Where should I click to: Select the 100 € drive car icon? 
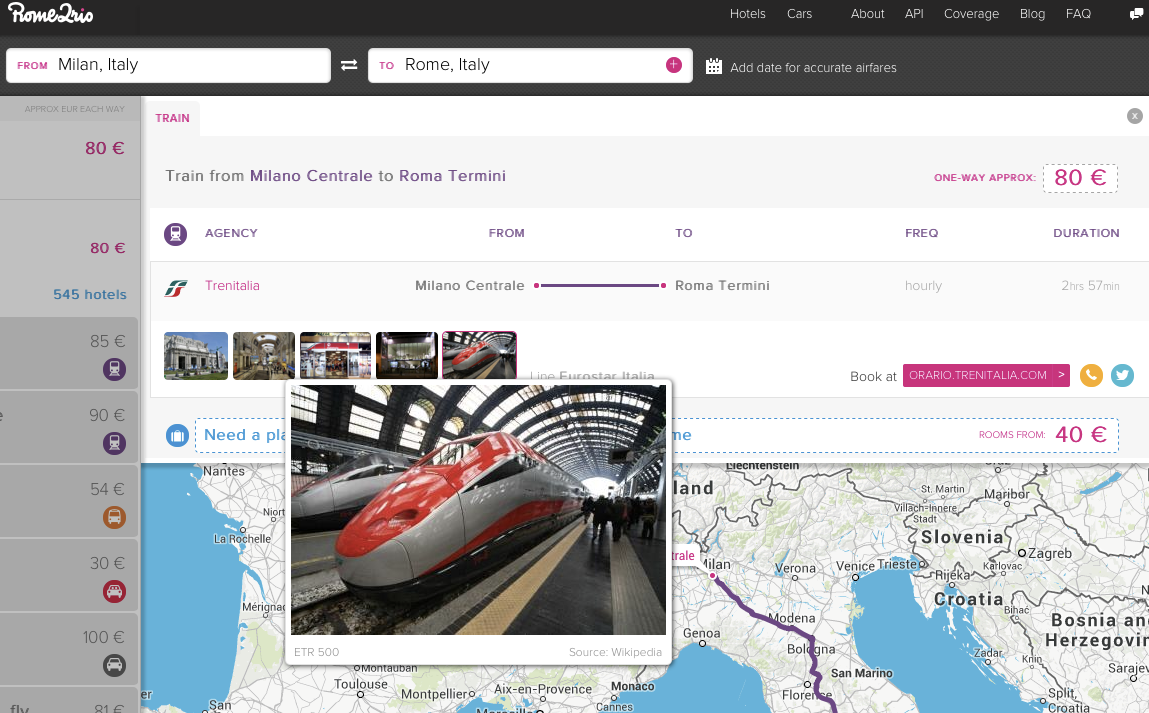114,665
